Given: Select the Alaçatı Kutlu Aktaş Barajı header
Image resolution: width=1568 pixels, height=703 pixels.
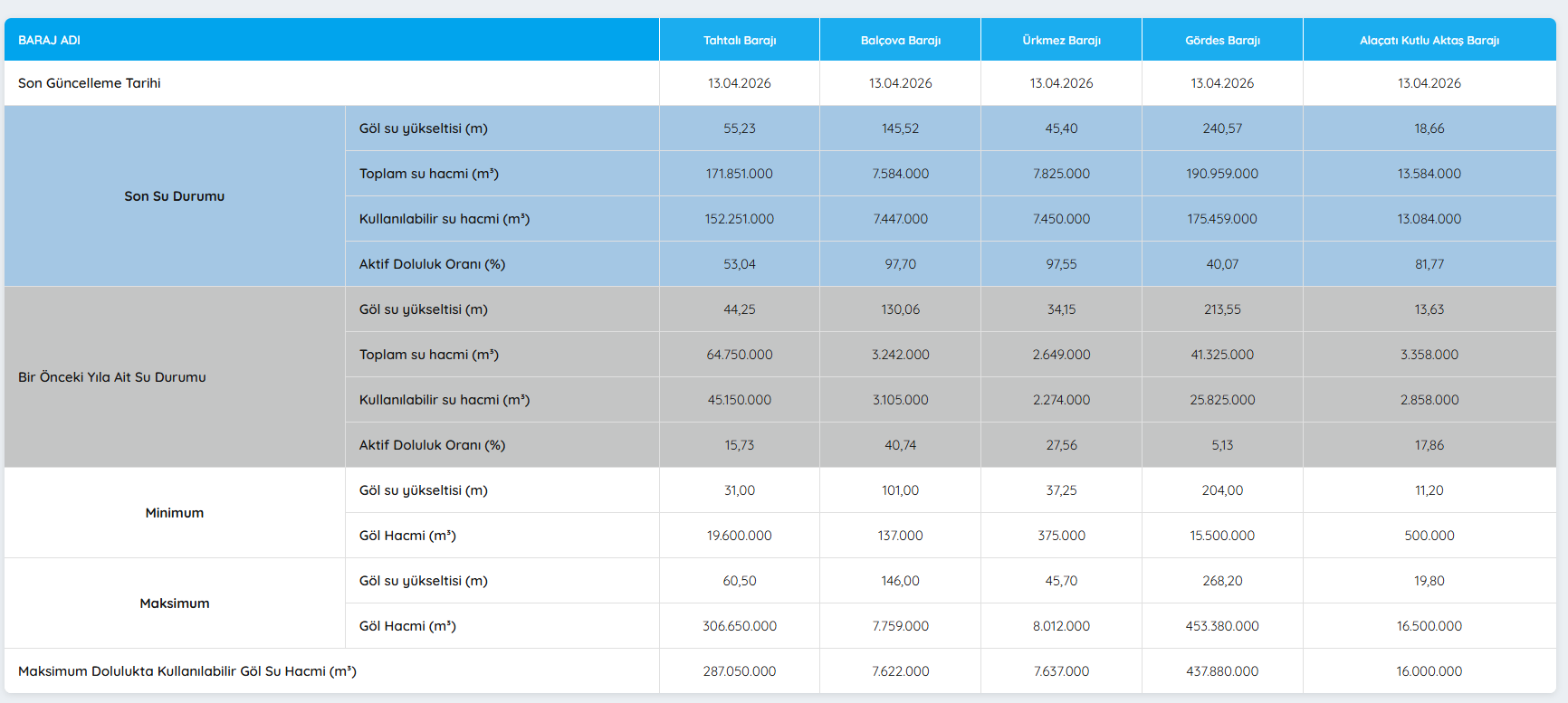Looking at the screenshot, I should [1429, 40].
